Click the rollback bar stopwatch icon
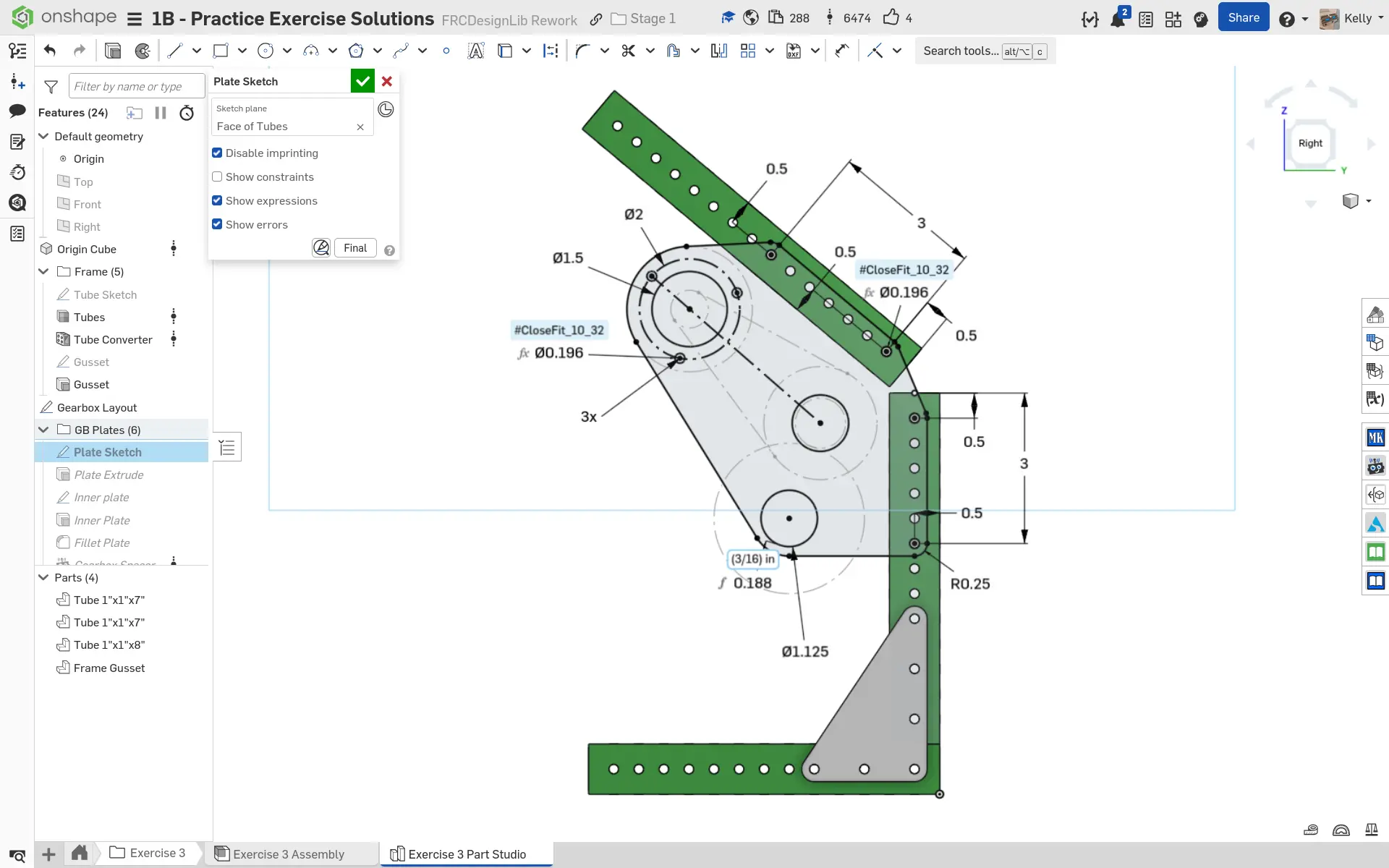The width and height of the screenshot is (1389, 868). coord(187,113)
